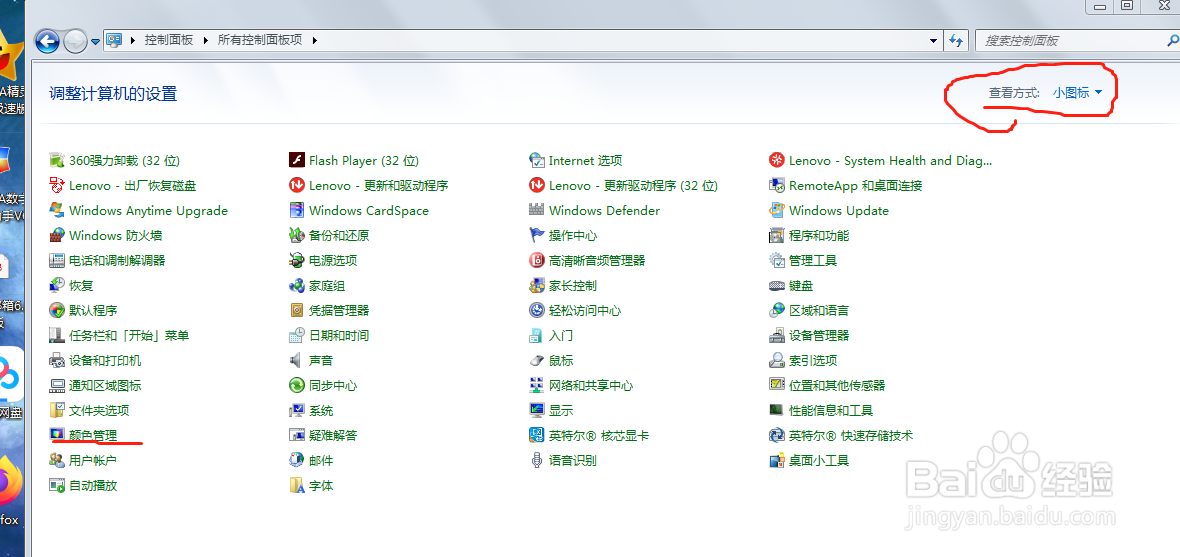
Task: Click the 语音识别 microphone icon
Action: pyautogui.click(x=537, y=460)
